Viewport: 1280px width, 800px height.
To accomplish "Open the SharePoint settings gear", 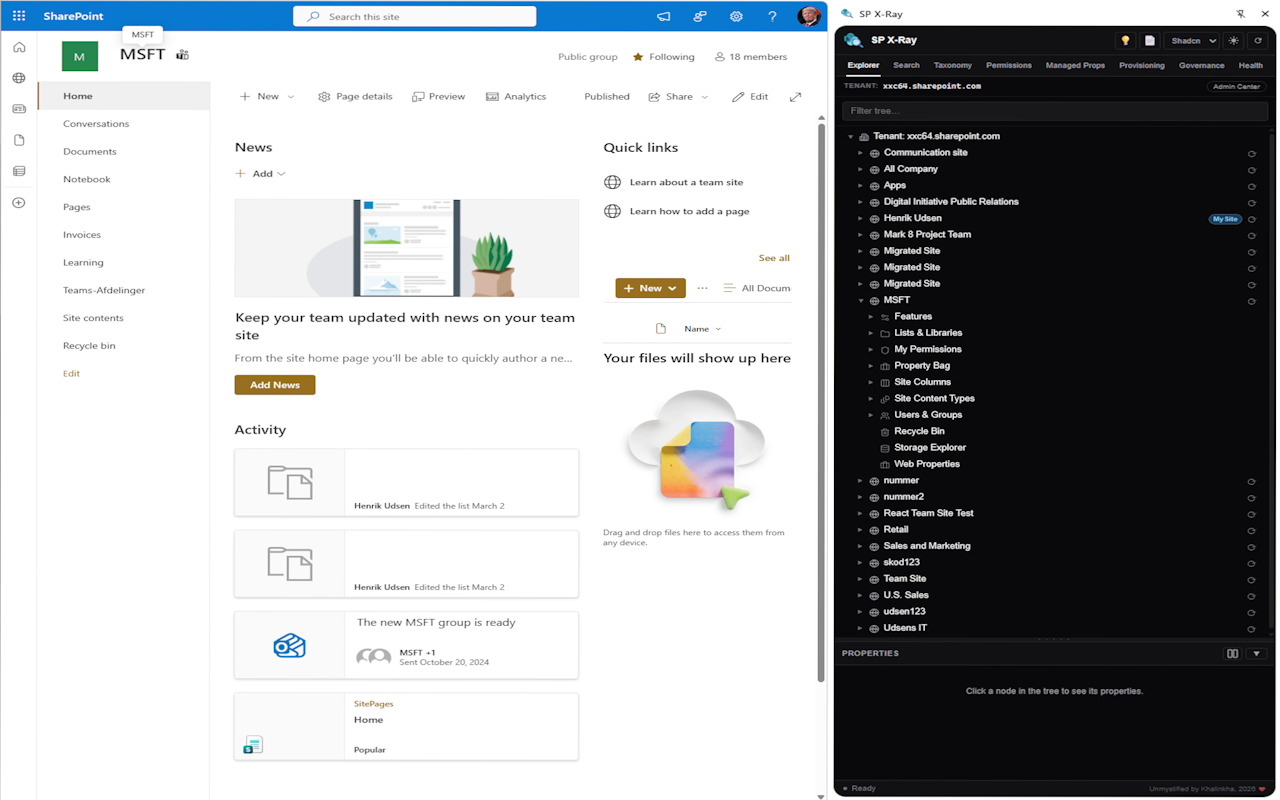I will pyautogui.click(x=736, y=16).
